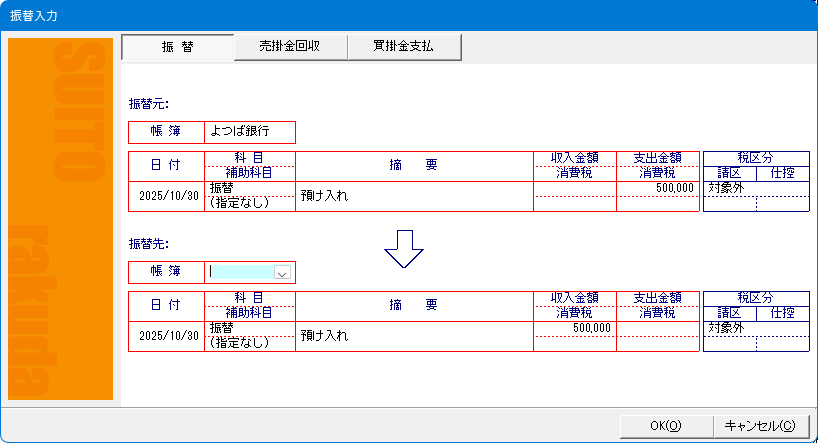
Task: Select the 振替元 税区分 対象外 cell
Action: point(729,188)
